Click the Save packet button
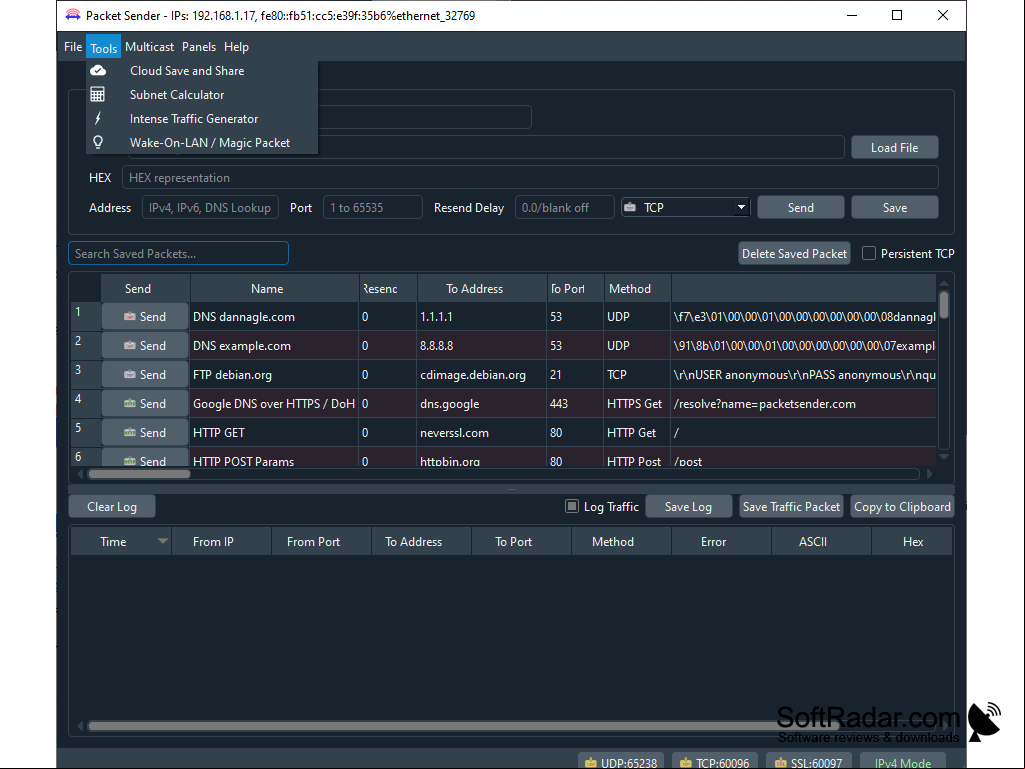The width and height of the screenshot is (1025, 769). pyautogui.click(x=894, y=208)
